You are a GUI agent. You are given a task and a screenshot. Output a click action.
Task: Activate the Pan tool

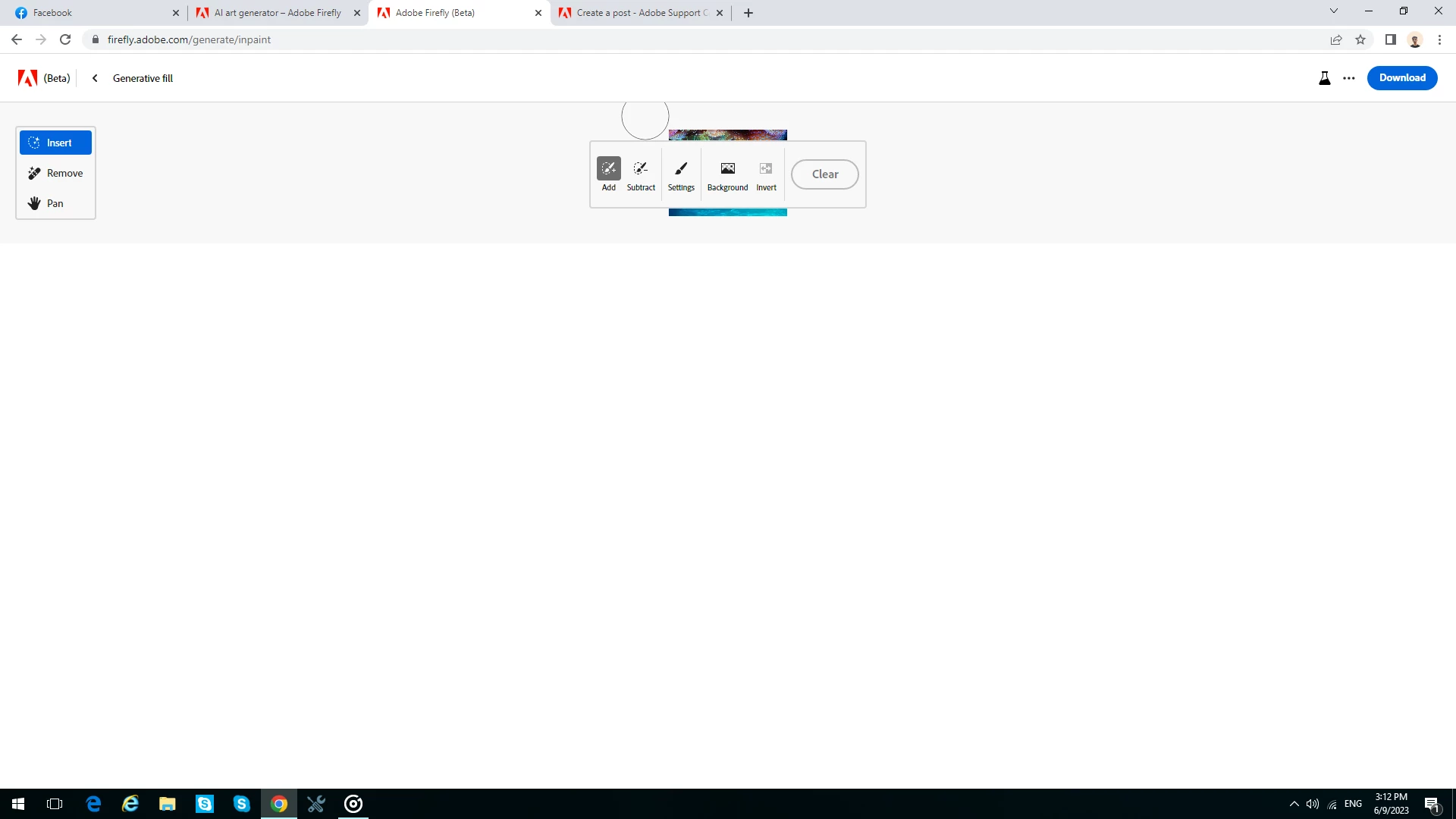(55, 203)
